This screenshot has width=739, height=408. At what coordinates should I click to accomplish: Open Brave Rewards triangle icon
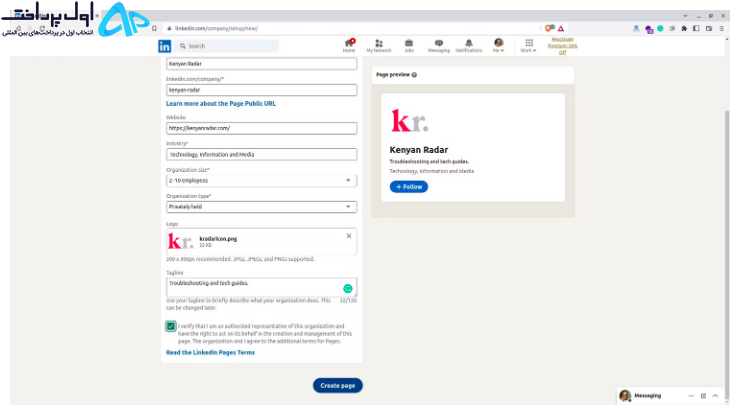click(x=561, y=28)
